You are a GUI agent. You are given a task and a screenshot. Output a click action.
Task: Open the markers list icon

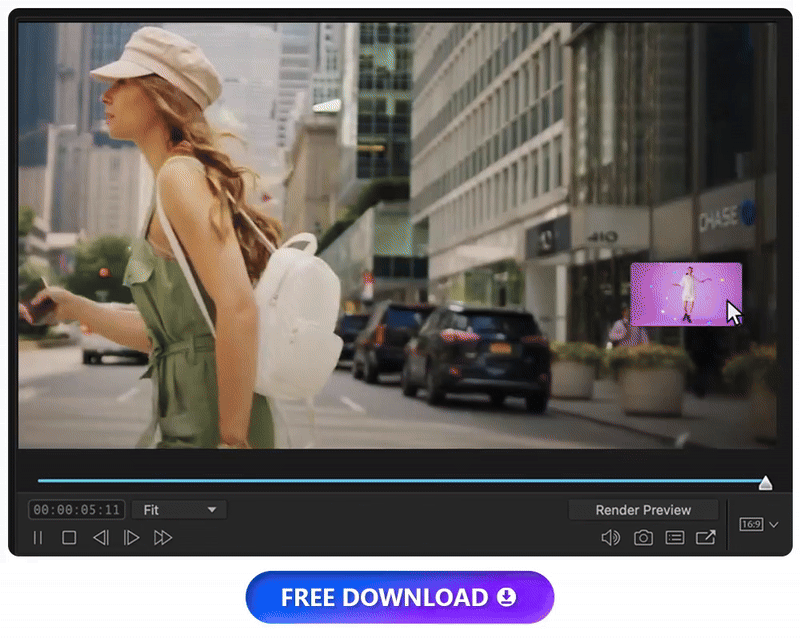click(x=674, y=537)
